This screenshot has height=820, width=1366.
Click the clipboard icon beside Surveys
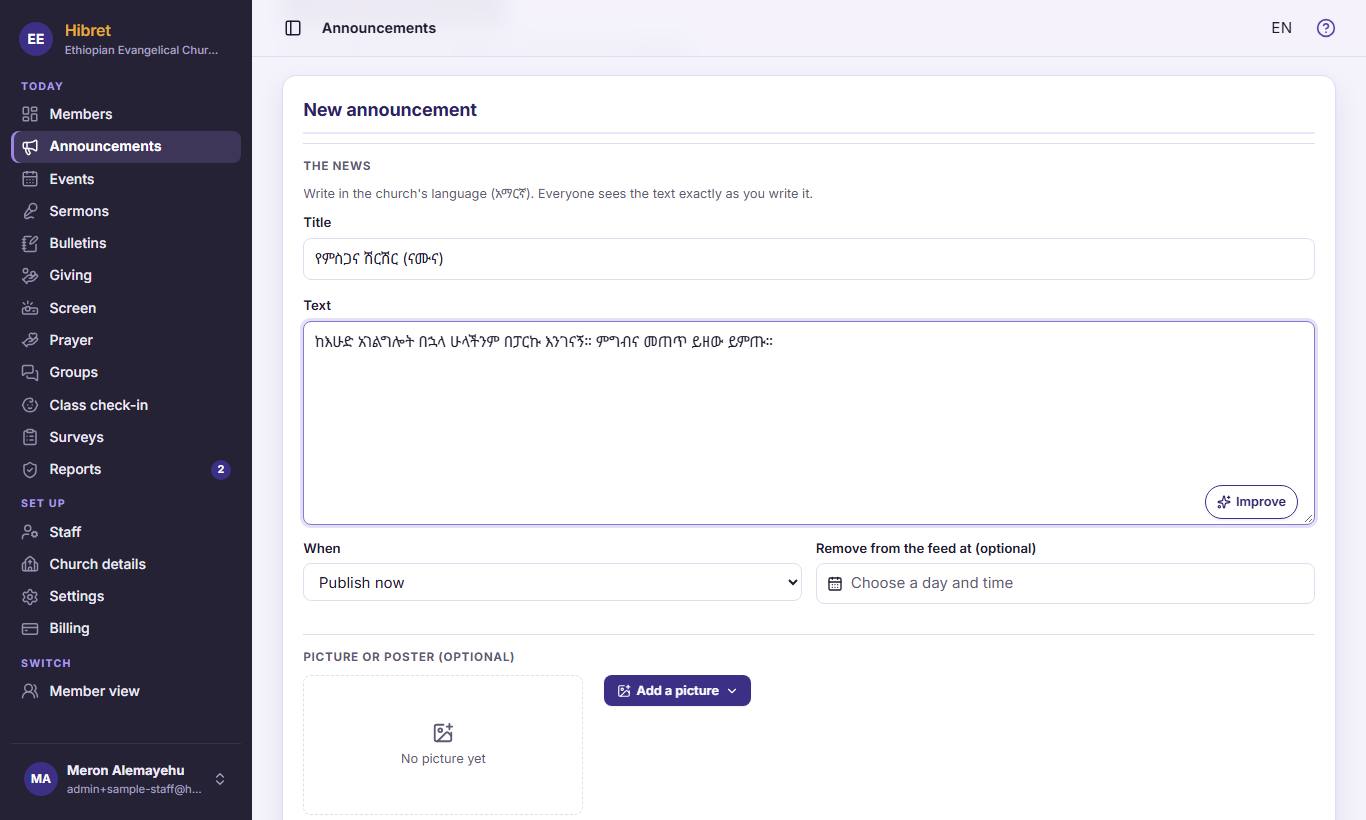pyautogui.click(x=30, y=437)
